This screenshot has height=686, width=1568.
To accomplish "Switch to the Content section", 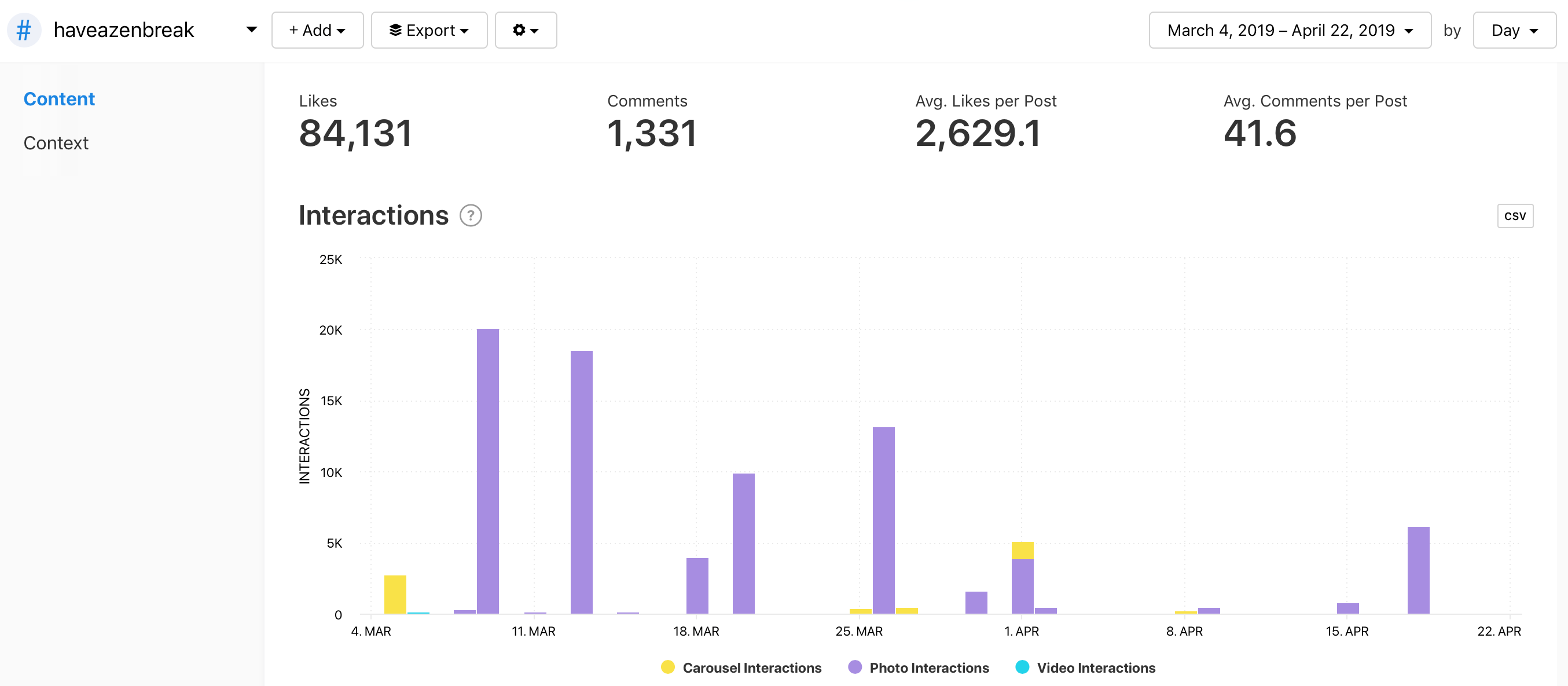I will coord(59,99).
